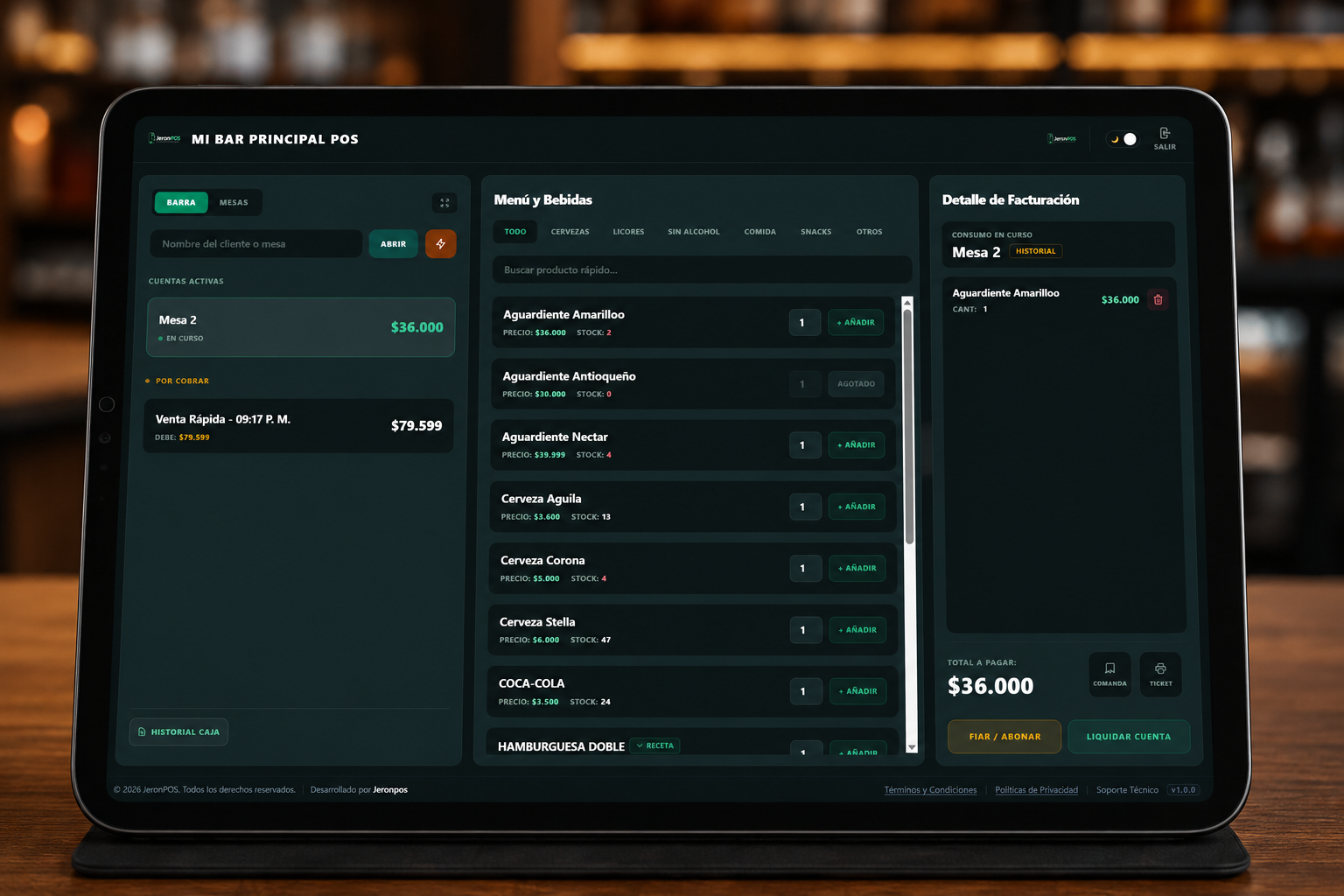Screen dimensions: 1344x896
Task: Open the Políticas de Privacidad link
Action: click(x=1036, y=790)
